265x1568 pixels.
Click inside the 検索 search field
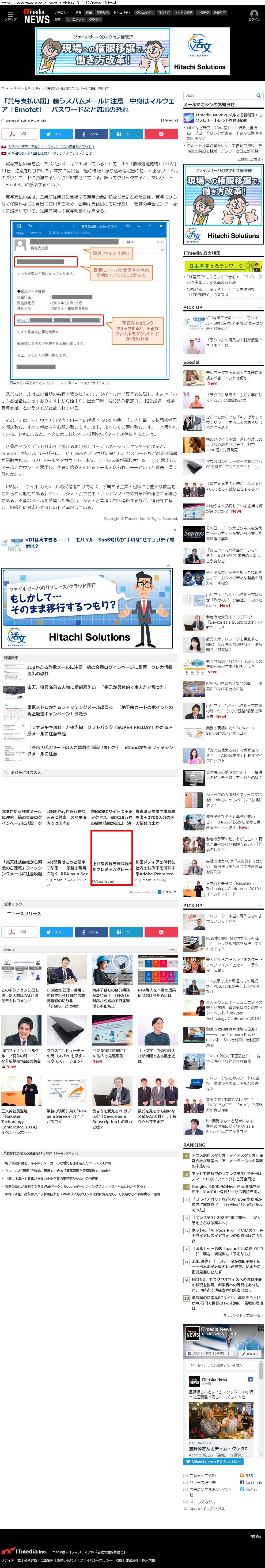point(219,96)
